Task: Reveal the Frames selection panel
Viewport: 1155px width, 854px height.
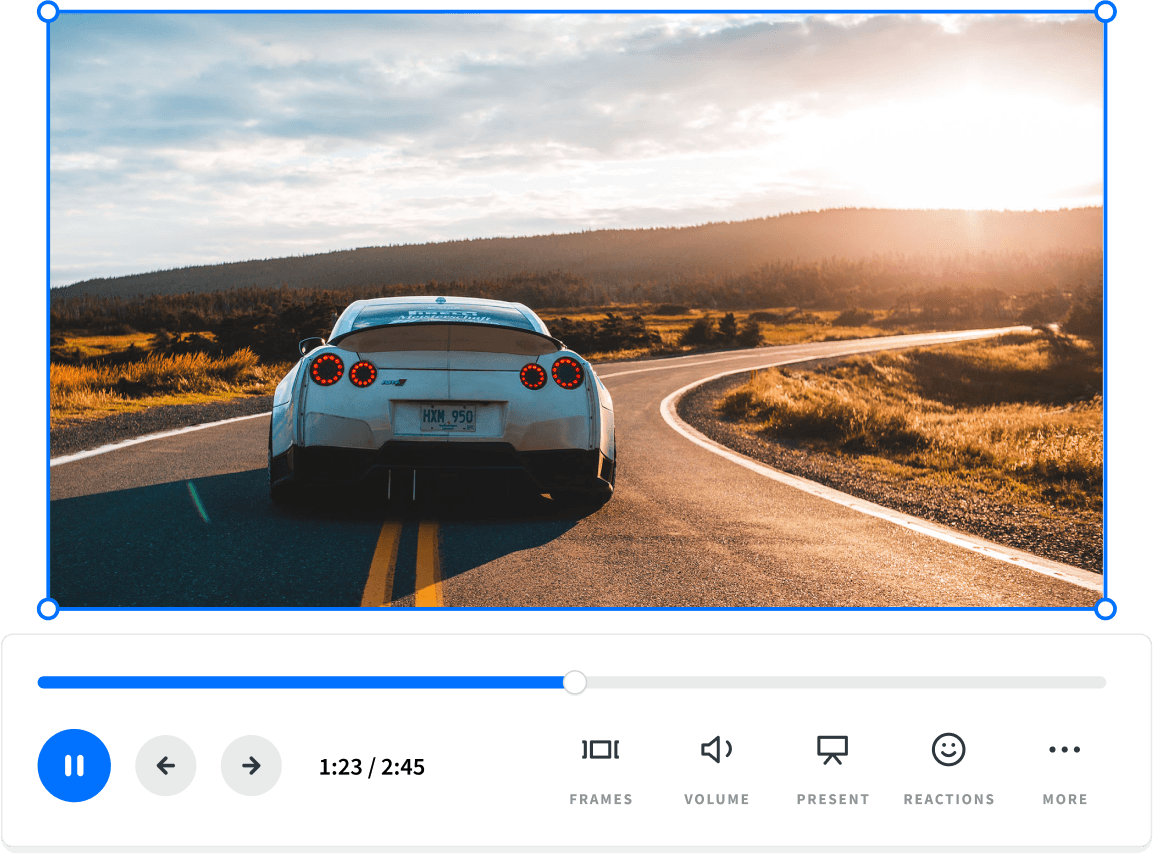Action: [x=600, y=750]
